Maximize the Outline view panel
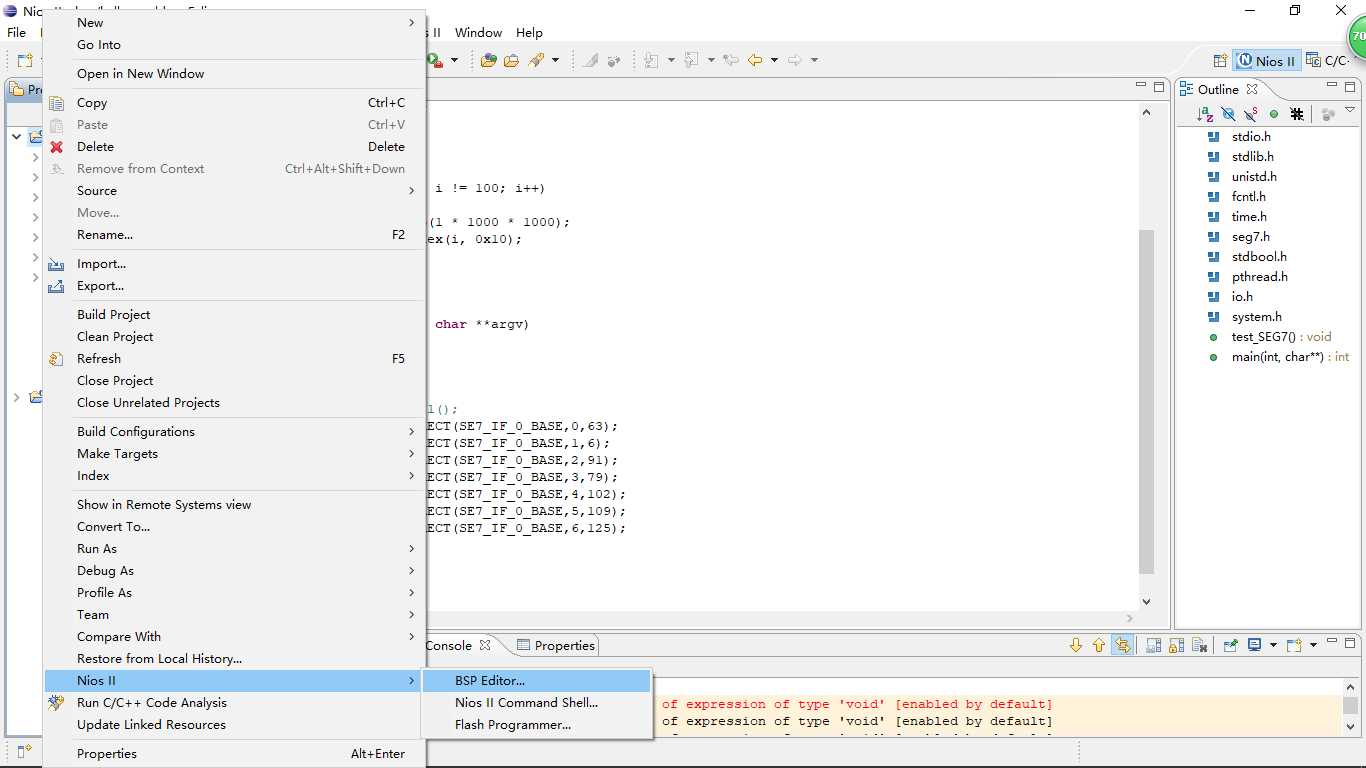Screen dimensions: 1366x768 click(x=1349, y=88)
